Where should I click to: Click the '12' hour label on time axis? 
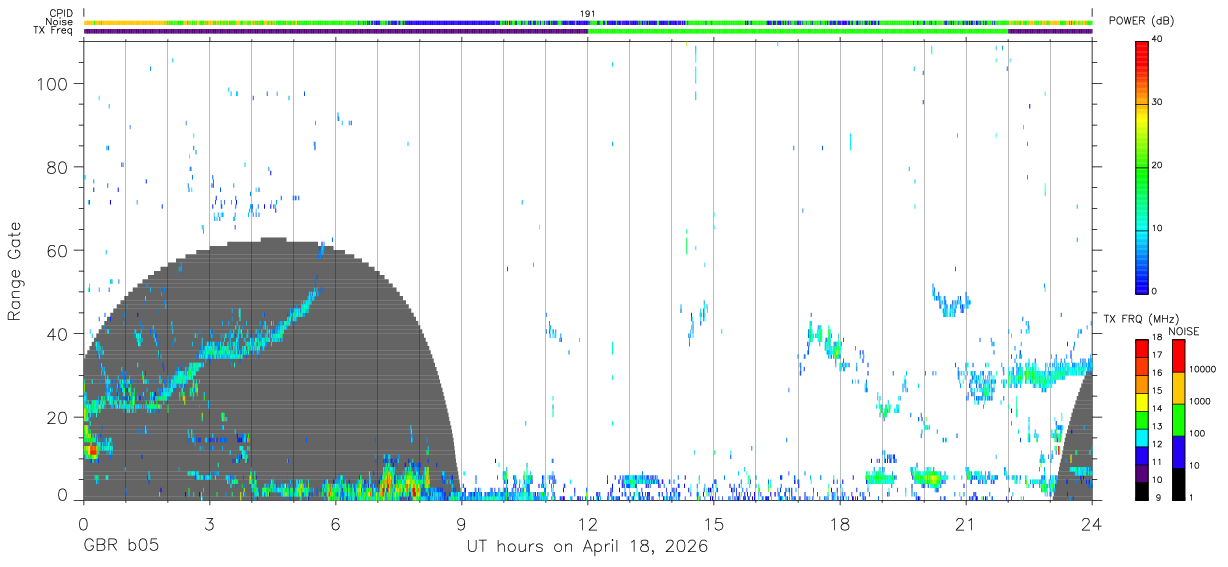(587, 524)
